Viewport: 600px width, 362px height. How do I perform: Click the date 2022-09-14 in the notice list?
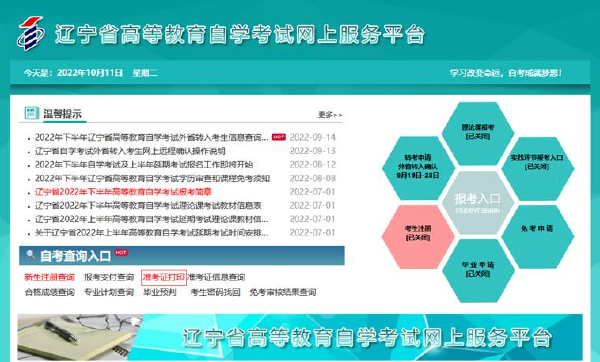pyautogui.click(x=313, y=137)
